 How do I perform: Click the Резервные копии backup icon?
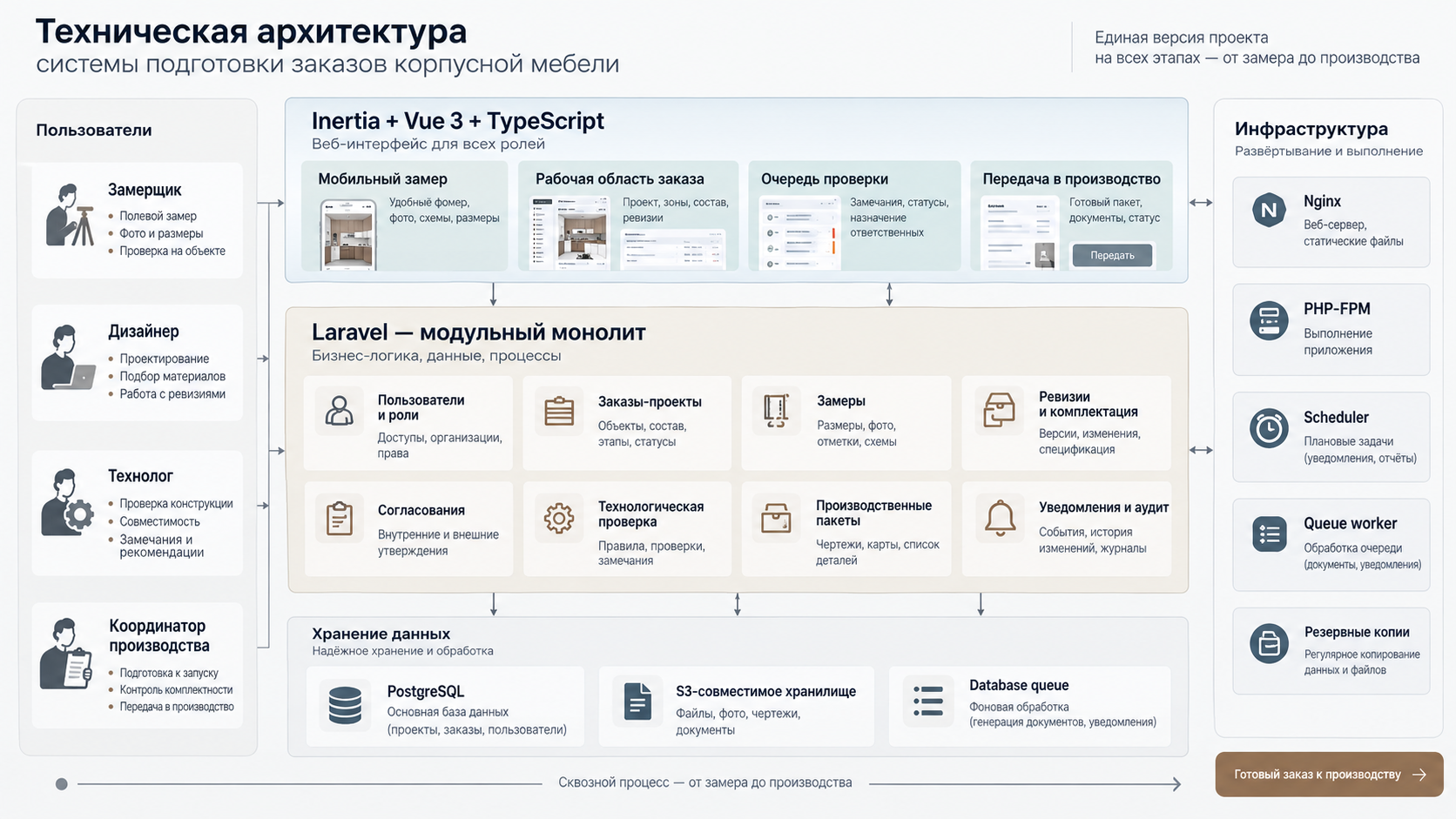click(1269, 644)
